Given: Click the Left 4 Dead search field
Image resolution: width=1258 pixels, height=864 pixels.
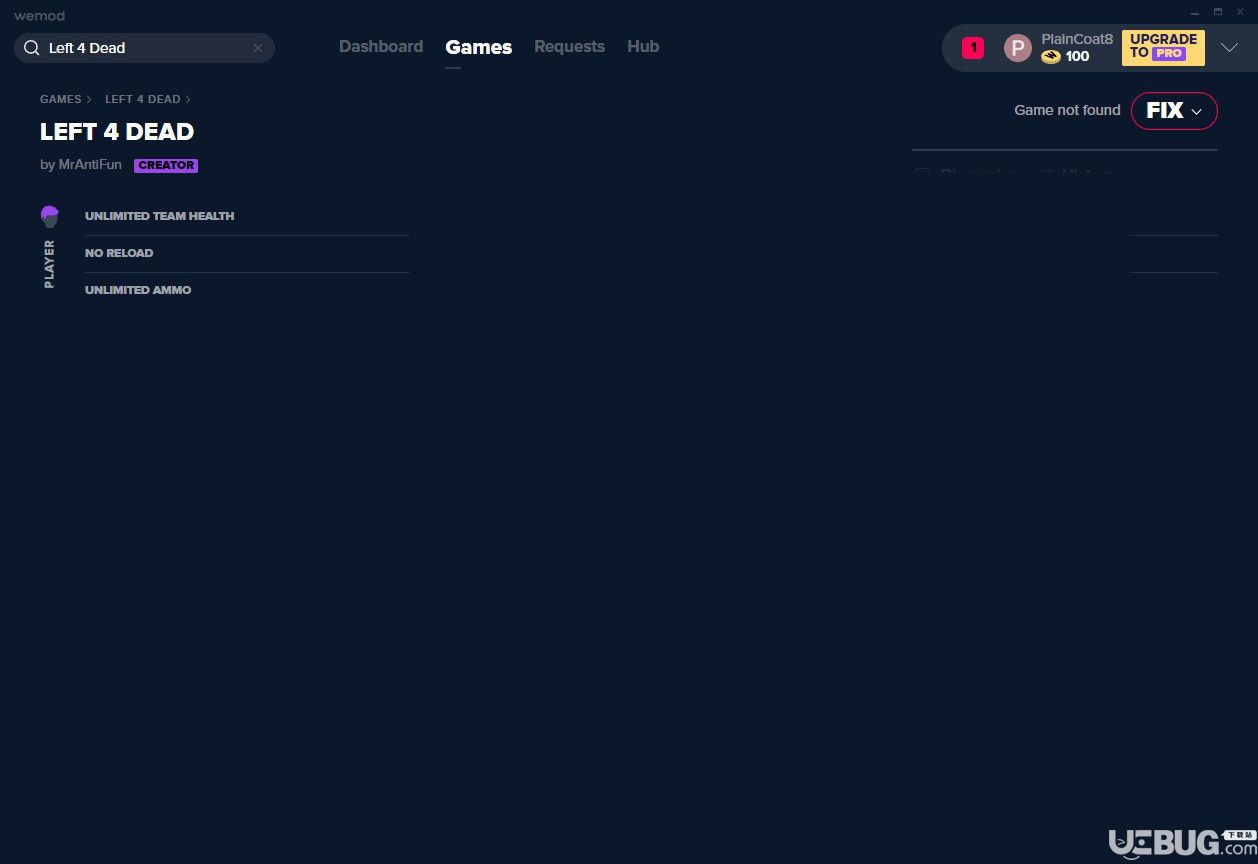Looking at the screenshot, I should pyautogui.click(x=144, y=48).
